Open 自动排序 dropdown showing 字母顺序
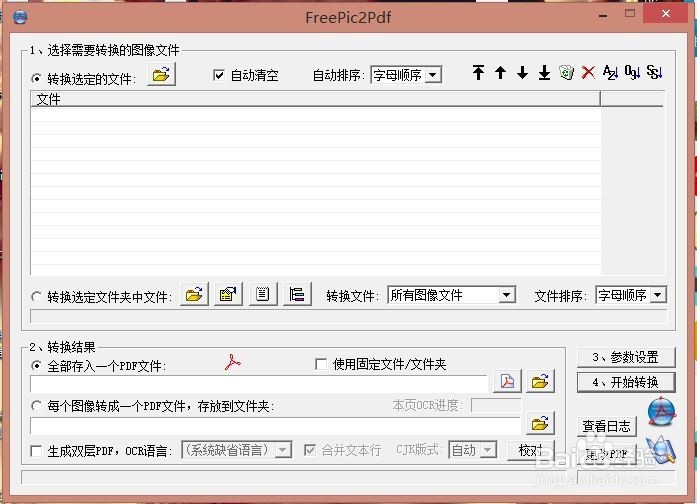 406,75
